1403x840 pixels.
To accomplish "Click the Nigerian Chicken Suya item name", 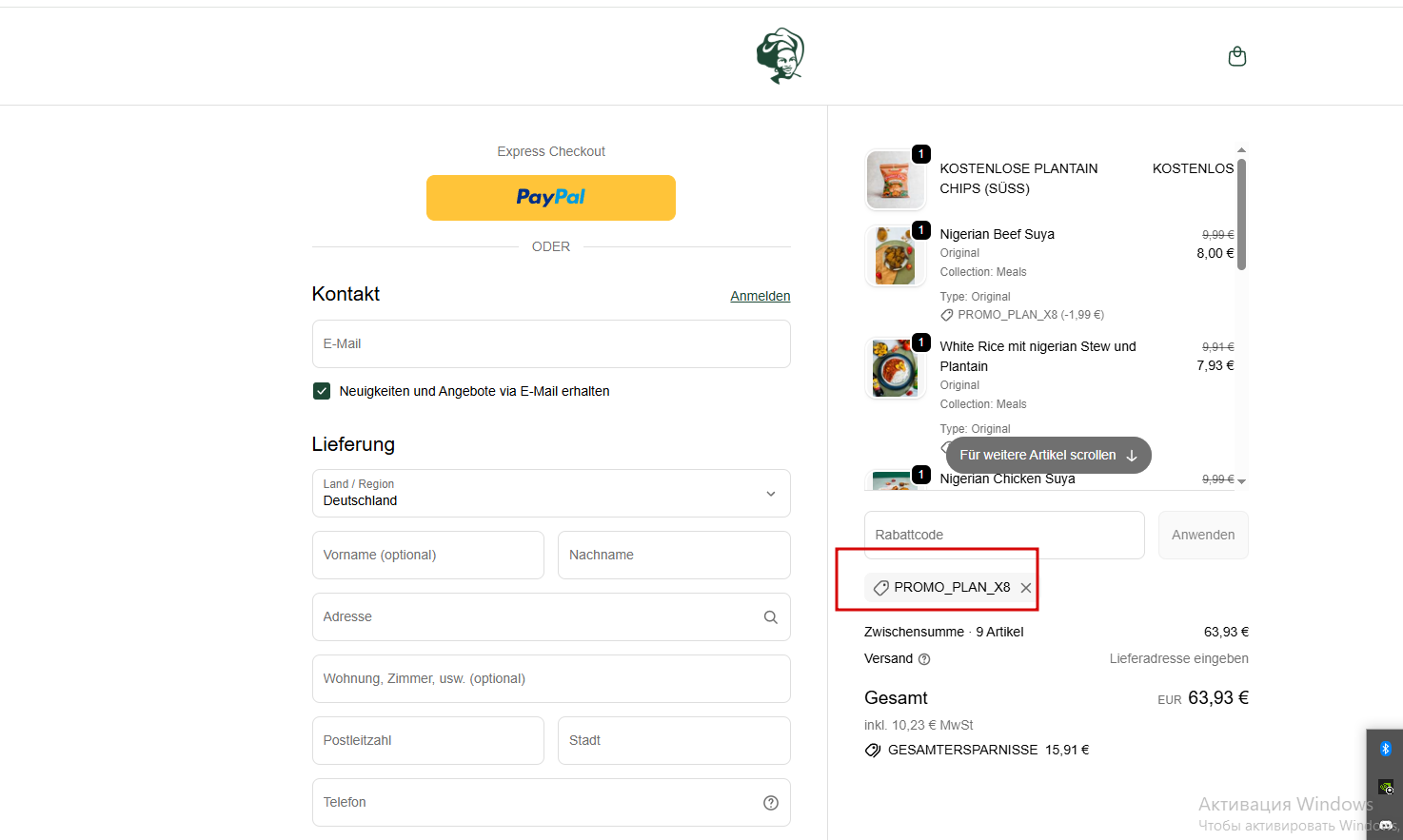I will (x=1007, y=479).
